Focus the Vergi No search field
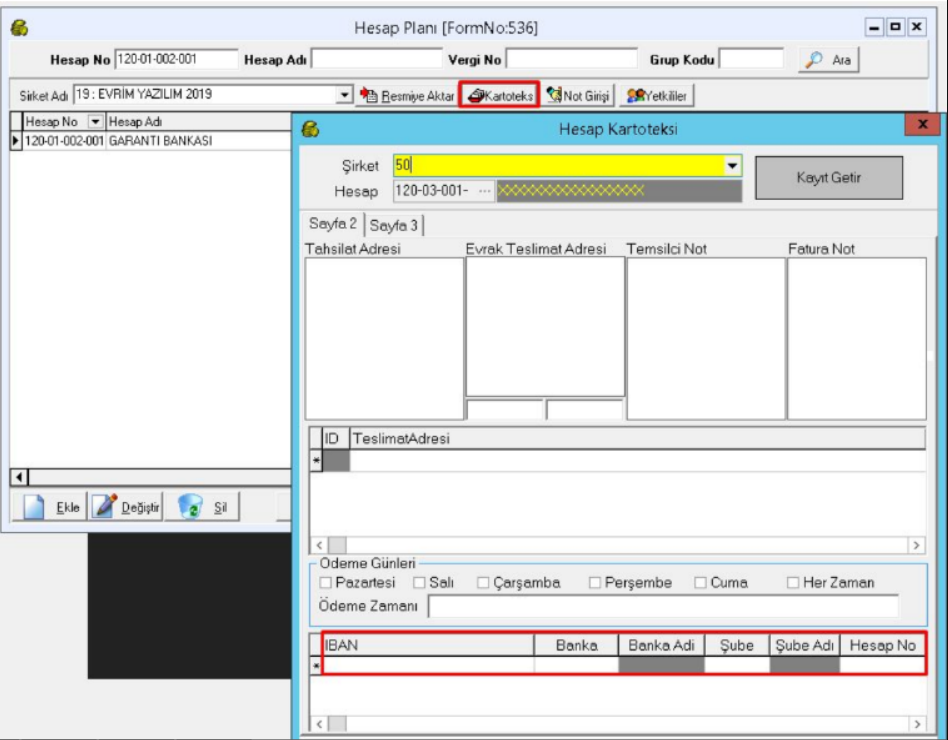This screenshot has width=948, height=740. [571, 59]
